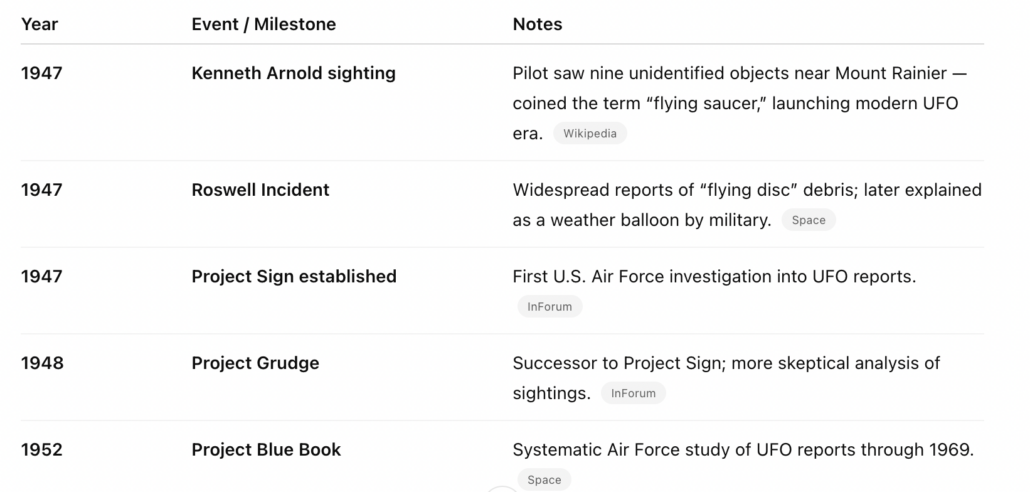Select the Project Blue Book event cell
The height and width of the screenshot is (492, 1030).
[x=266, y=450]
